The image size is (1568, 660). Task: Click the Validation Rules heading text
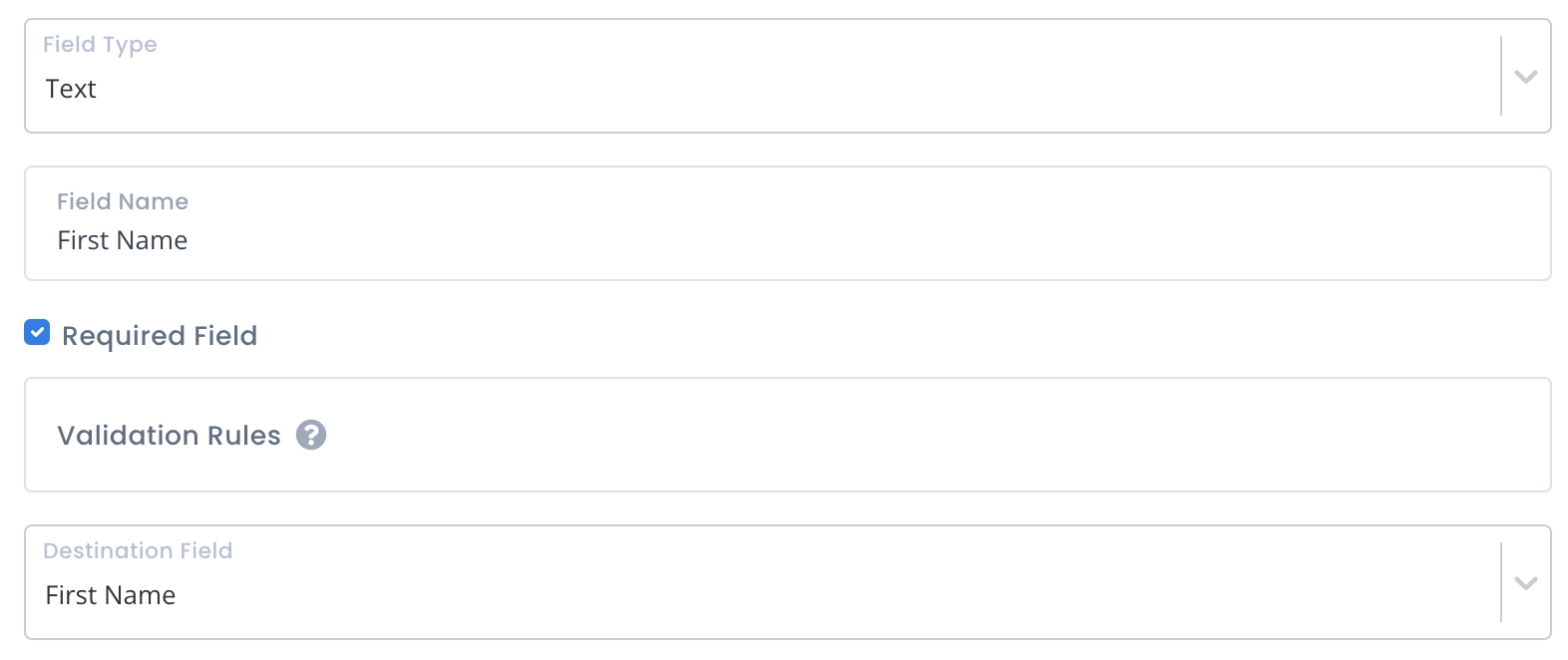pyautogui.click(x=169, y=436)
